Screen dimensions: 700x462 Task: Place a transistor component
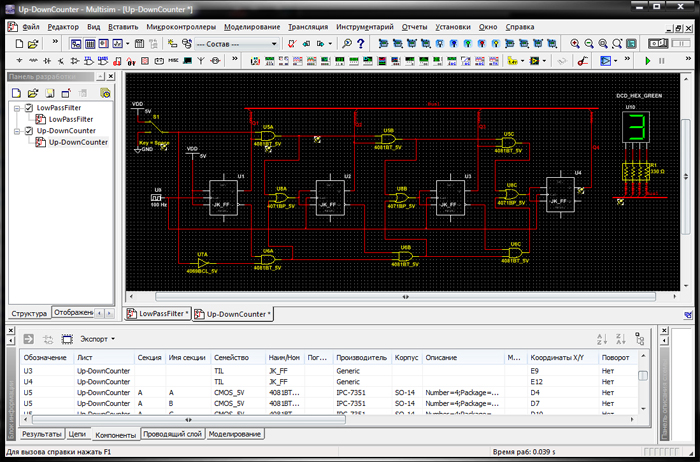click(x=61, y=61)
